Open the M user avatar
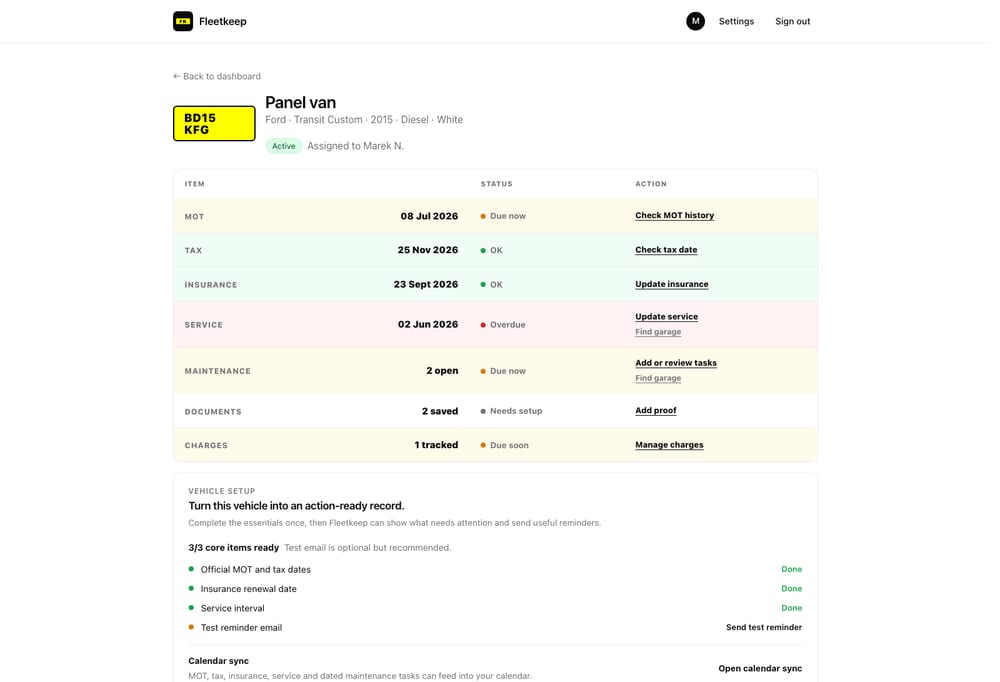The width and height of the screenshot is (1000, 682). click(695, 21)
